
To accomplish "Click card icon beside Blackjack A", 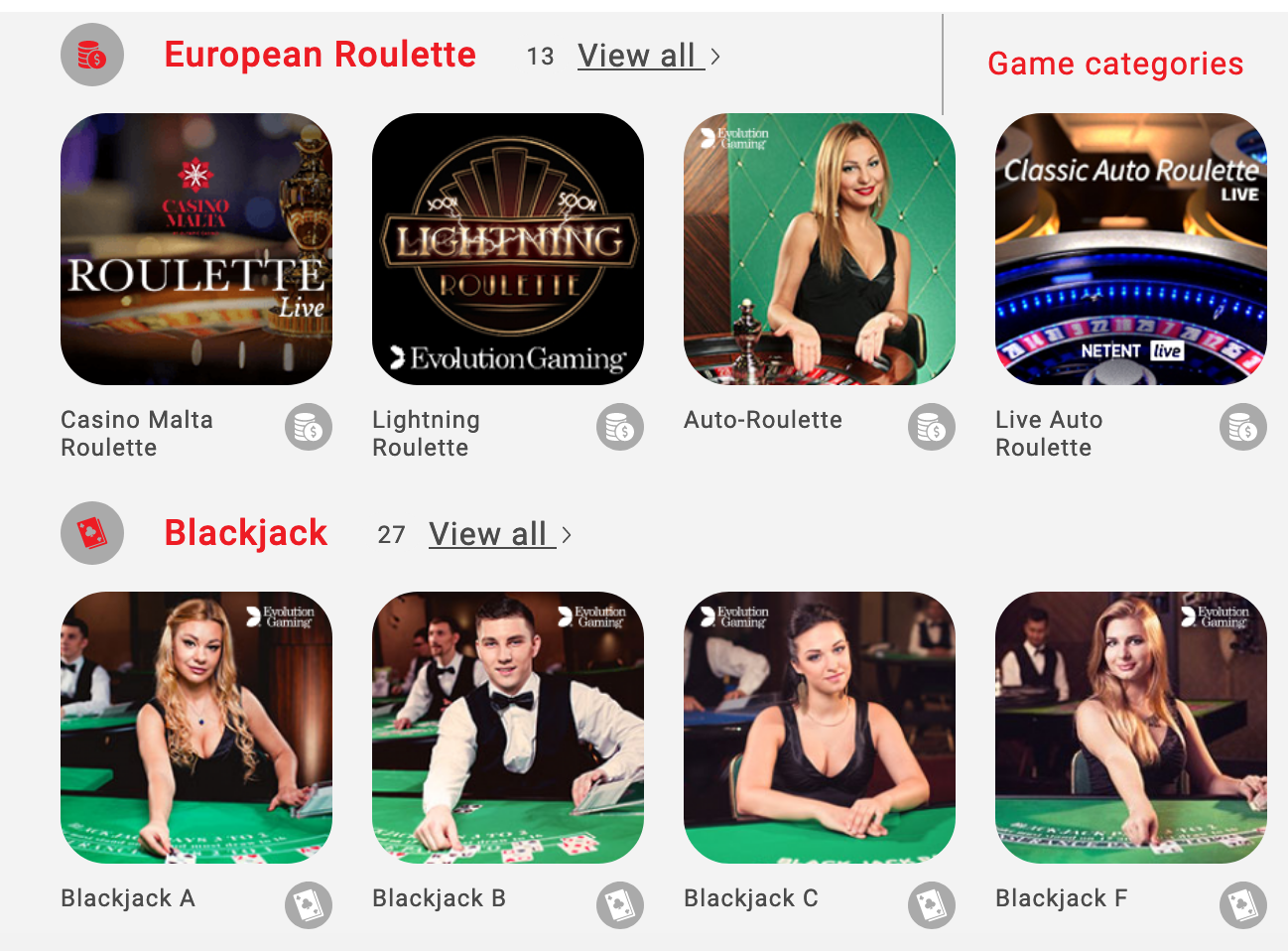I will tap(309, 905).
